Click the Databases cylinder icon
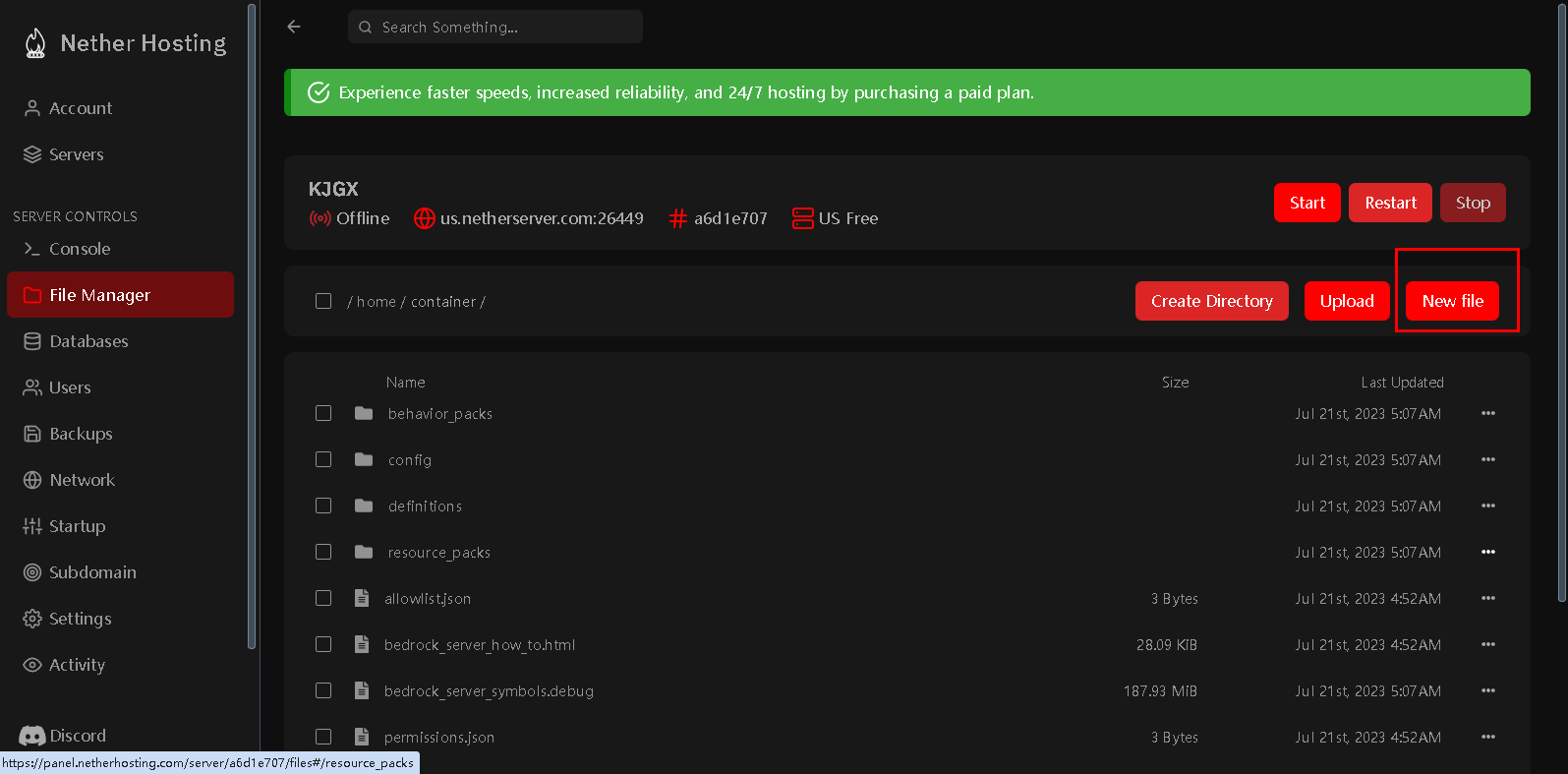 (x=32, y=341)
